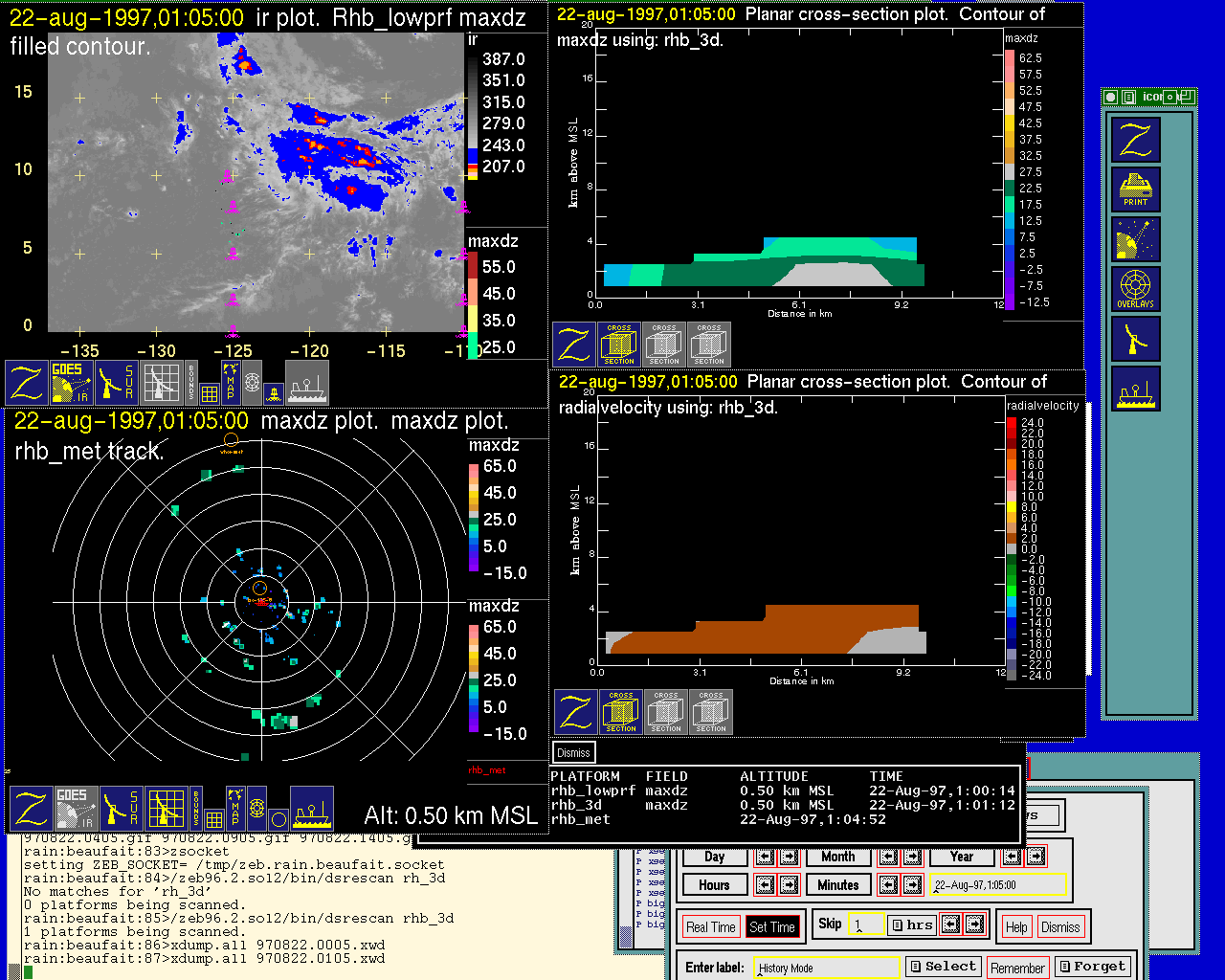Viewport: 1225px width, 980px height.
Task: Click the GOES IR icon in the top-left plot
Action: [72, 382]
